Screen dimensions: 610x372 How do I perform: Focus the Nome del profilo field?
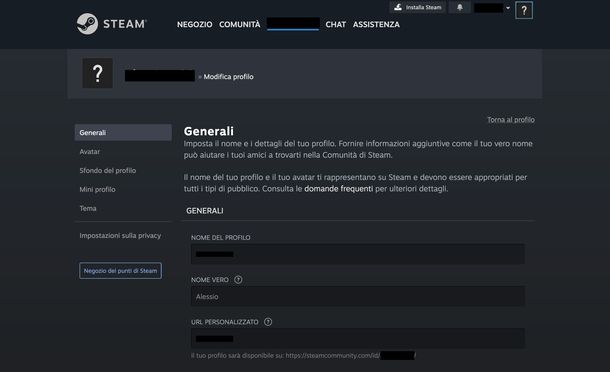coord(358,254)
